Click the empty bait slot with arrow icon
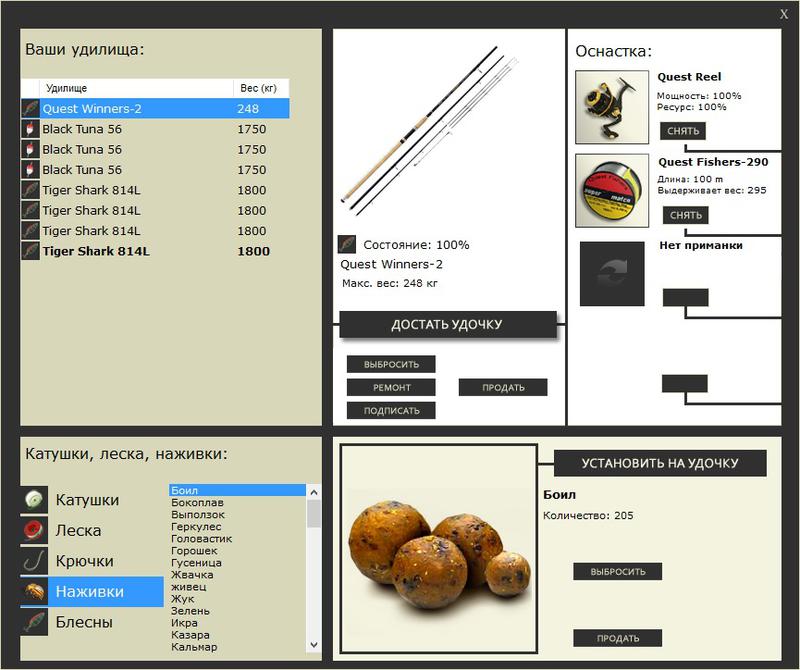Image resolution: width=800 pixels, height=670 pixels. pos(612,274)
